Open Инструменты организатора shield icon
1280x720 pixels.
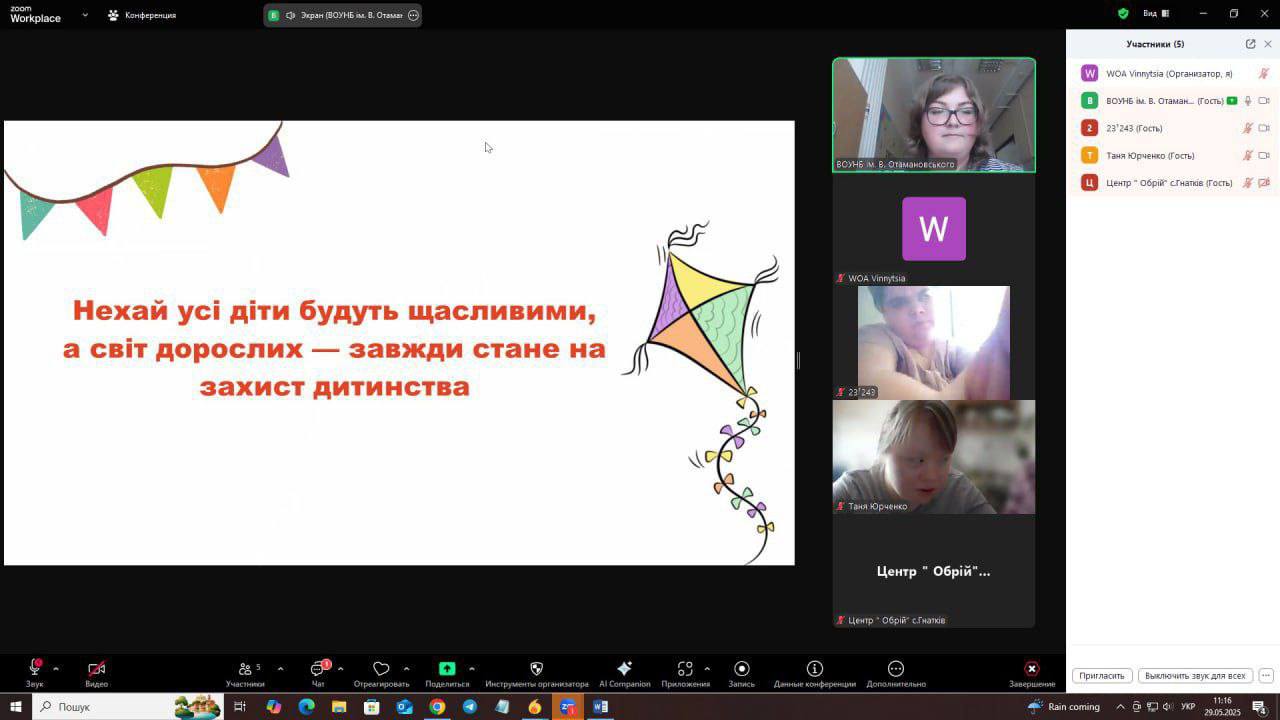tap(536, 668)
